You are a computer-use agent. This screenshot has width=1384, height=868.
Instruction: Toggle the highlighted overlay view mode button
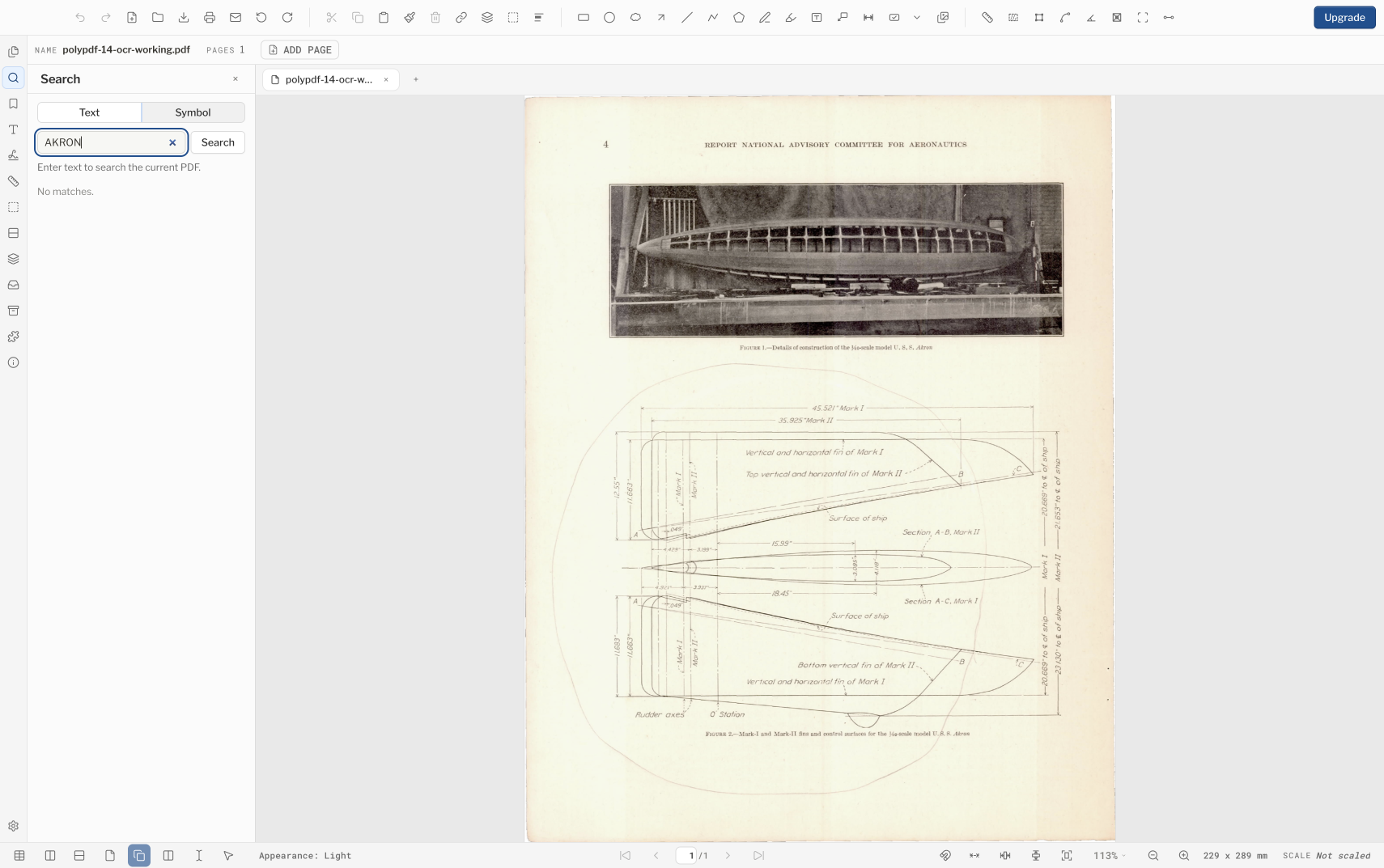(x=139, y=855)
